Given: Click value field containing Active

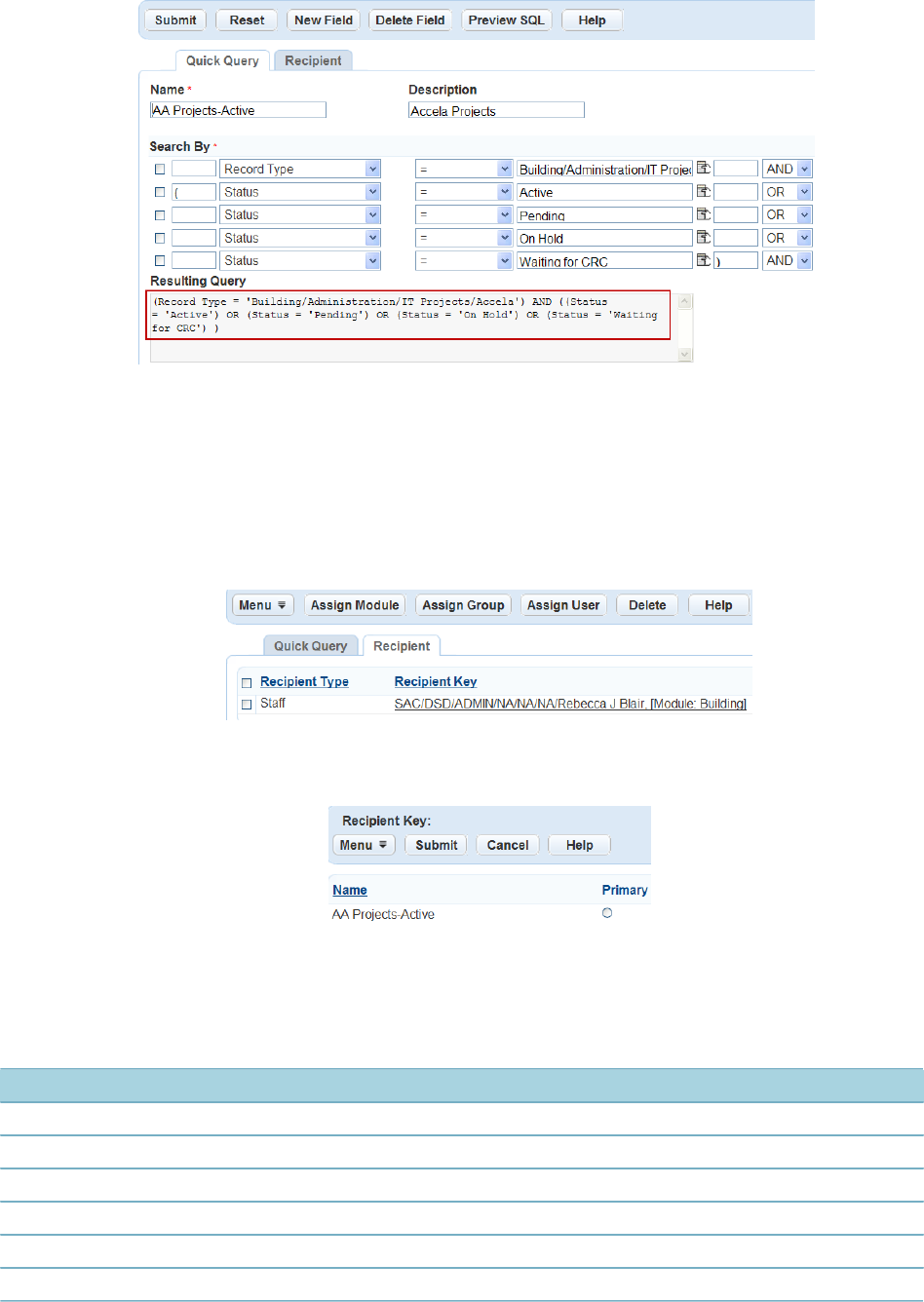Looking at the screenshot, I should [x=604, y=192].
